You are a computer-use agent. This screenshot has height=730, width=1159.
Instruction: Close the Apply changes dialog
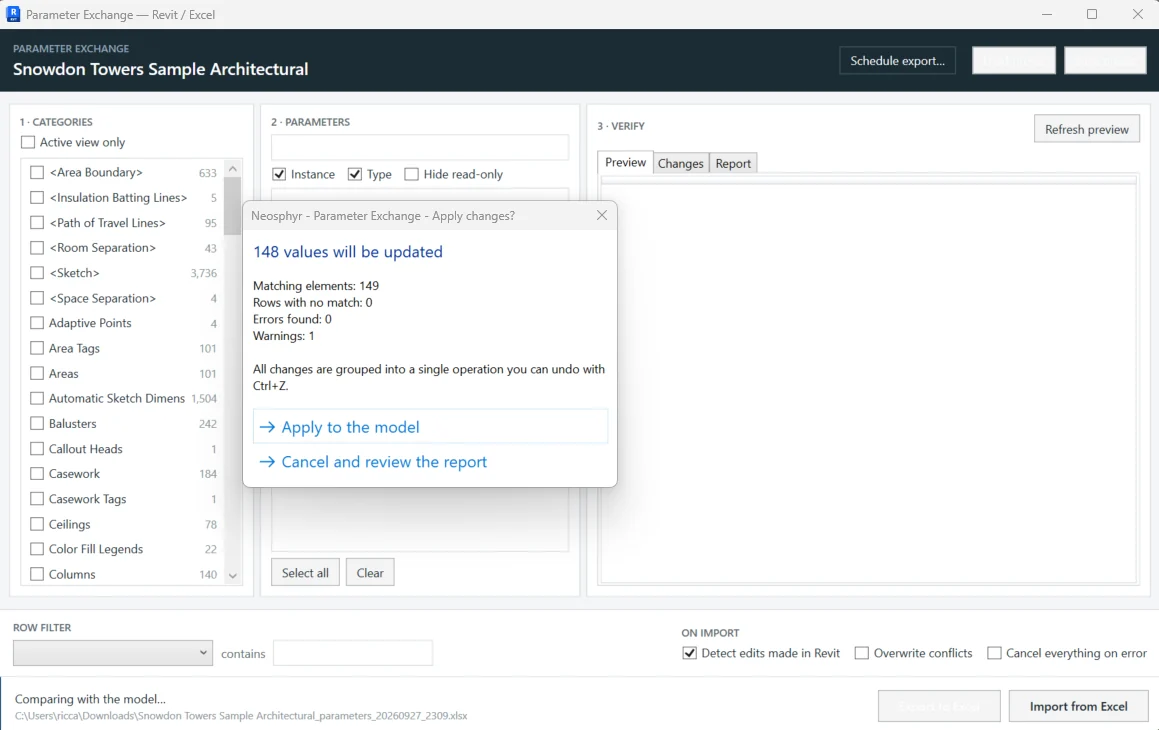[602, 215]
